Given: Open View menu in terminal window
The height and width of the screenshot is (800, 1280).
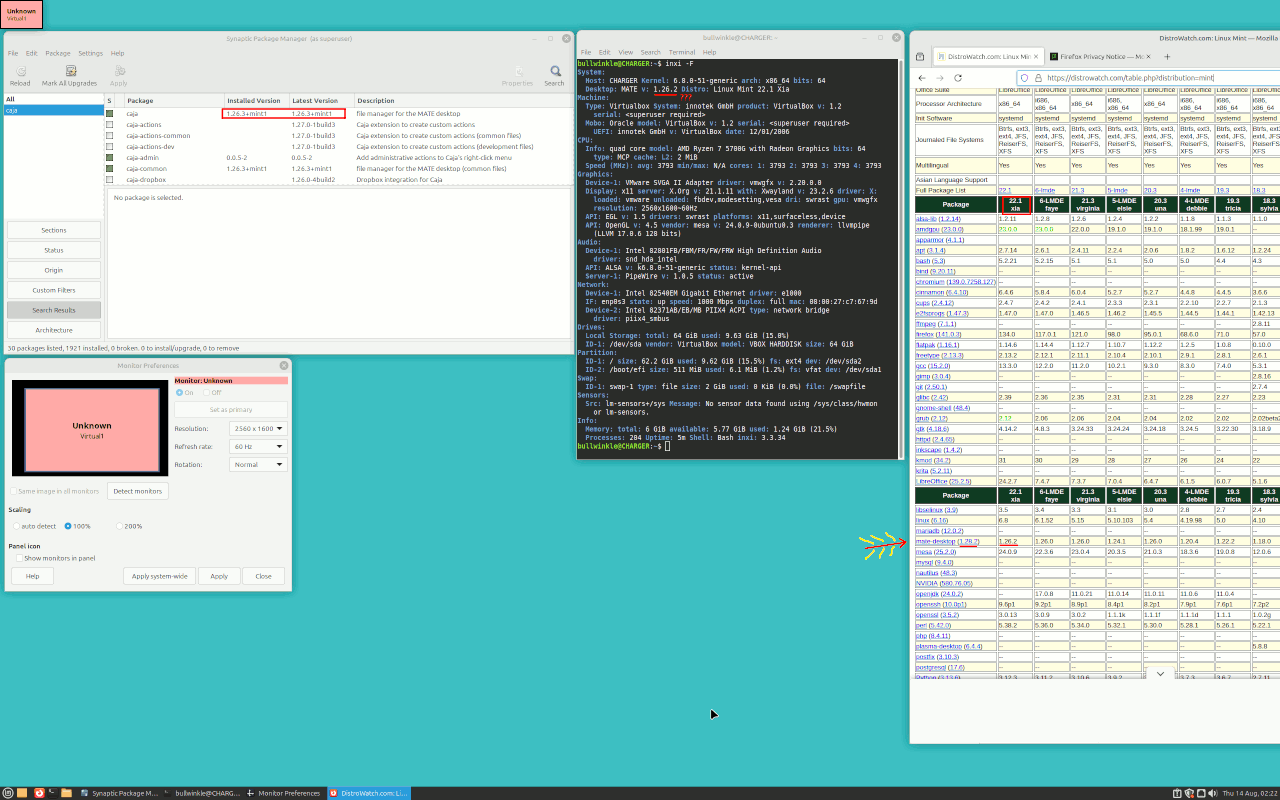Looking at the screenshot, I should [626, 52].
